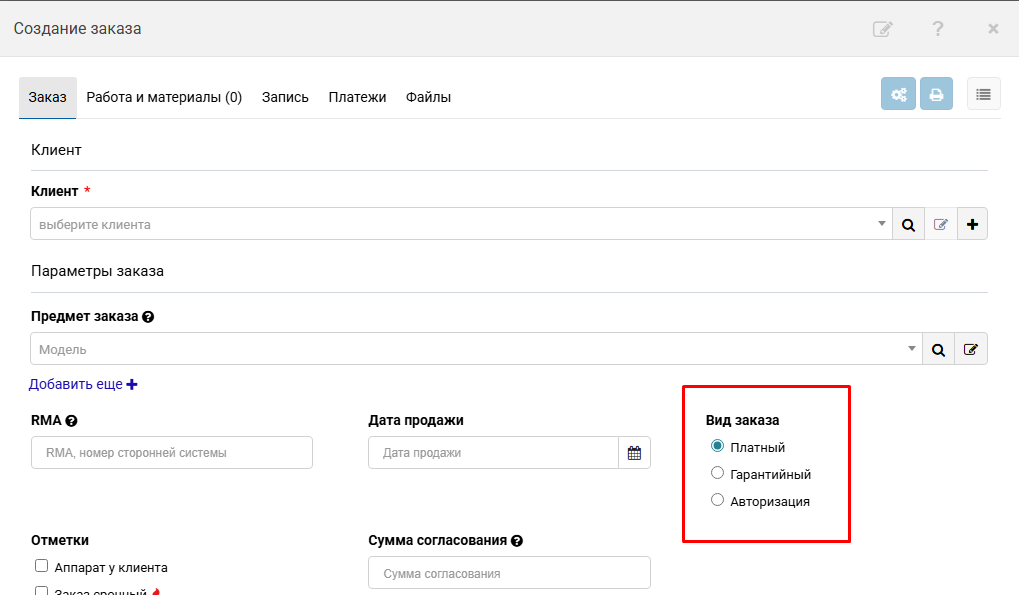This screenshot has height=595, width=1019.
Task: Open the list view icon button
Action: (x=983, y=94)
